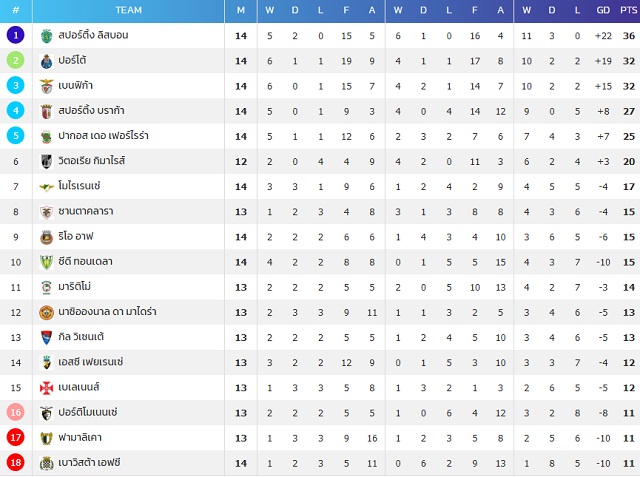Click the Vitoria Guimaraes crest in row 6
This screenshot has width=640, height=477.
click(x=47, y=162)
